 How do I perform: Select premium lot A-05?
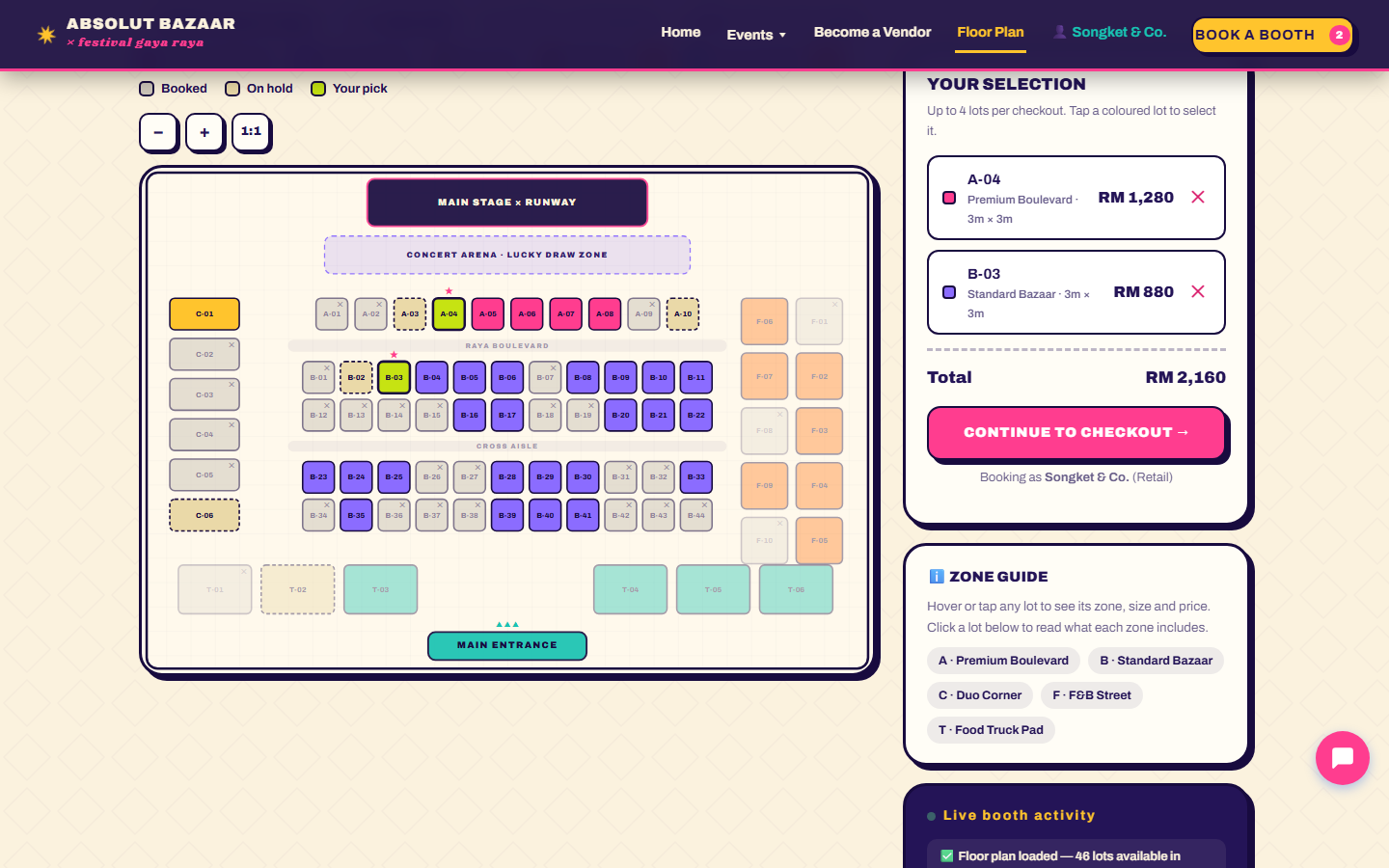coord(488,313)
